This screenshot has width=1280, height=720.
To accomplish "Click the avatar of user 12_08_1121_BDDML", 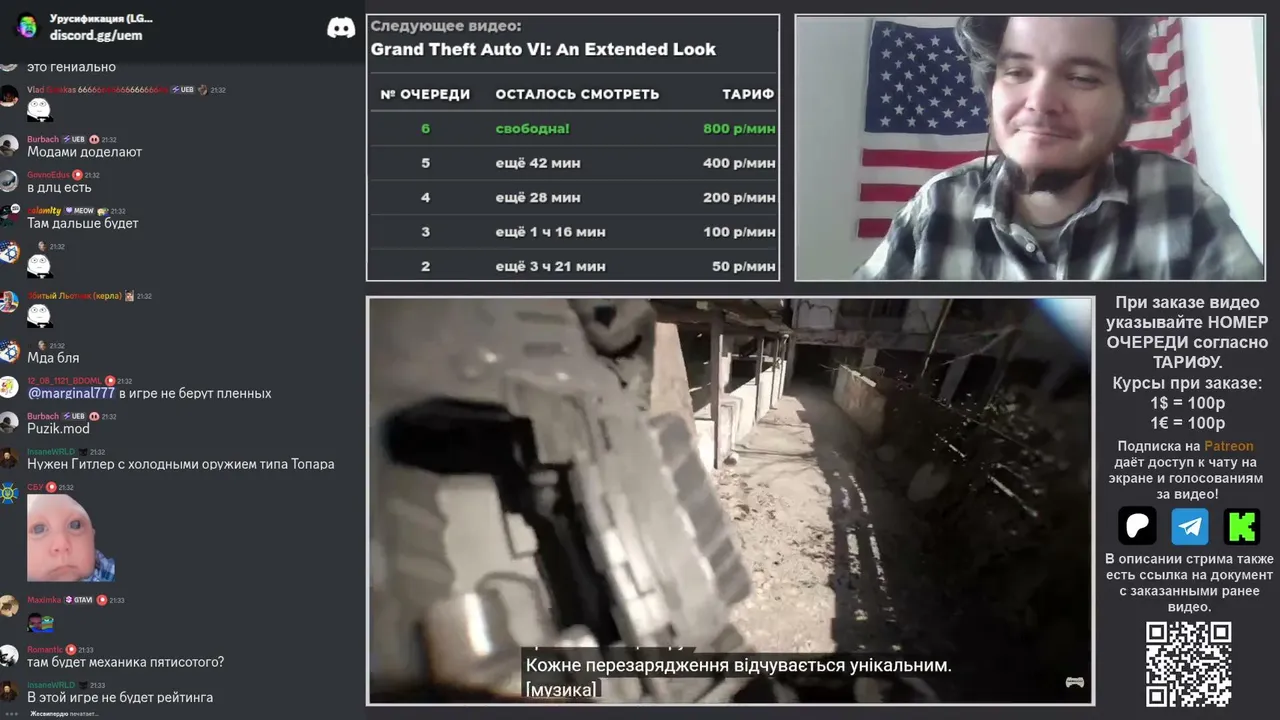I will pyautogui.click(x=9, y=387).
